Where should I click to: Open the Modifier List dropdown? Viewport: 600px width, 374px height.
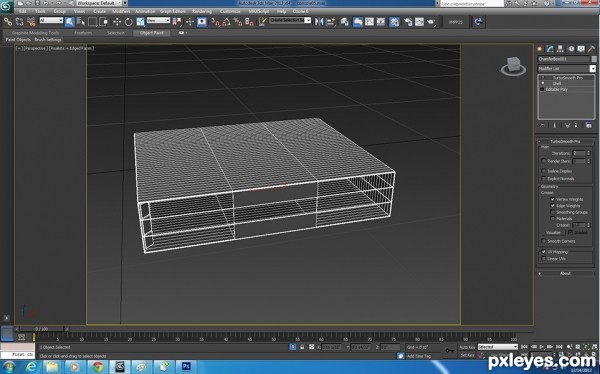click(x=567, y=69)
